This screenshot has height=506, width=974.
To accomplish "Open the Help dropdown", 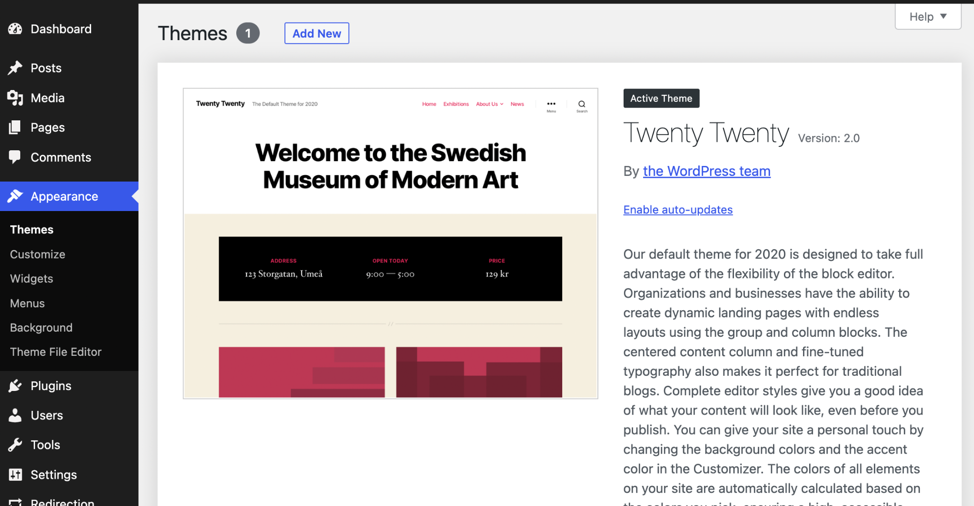I will pos(928,17).
